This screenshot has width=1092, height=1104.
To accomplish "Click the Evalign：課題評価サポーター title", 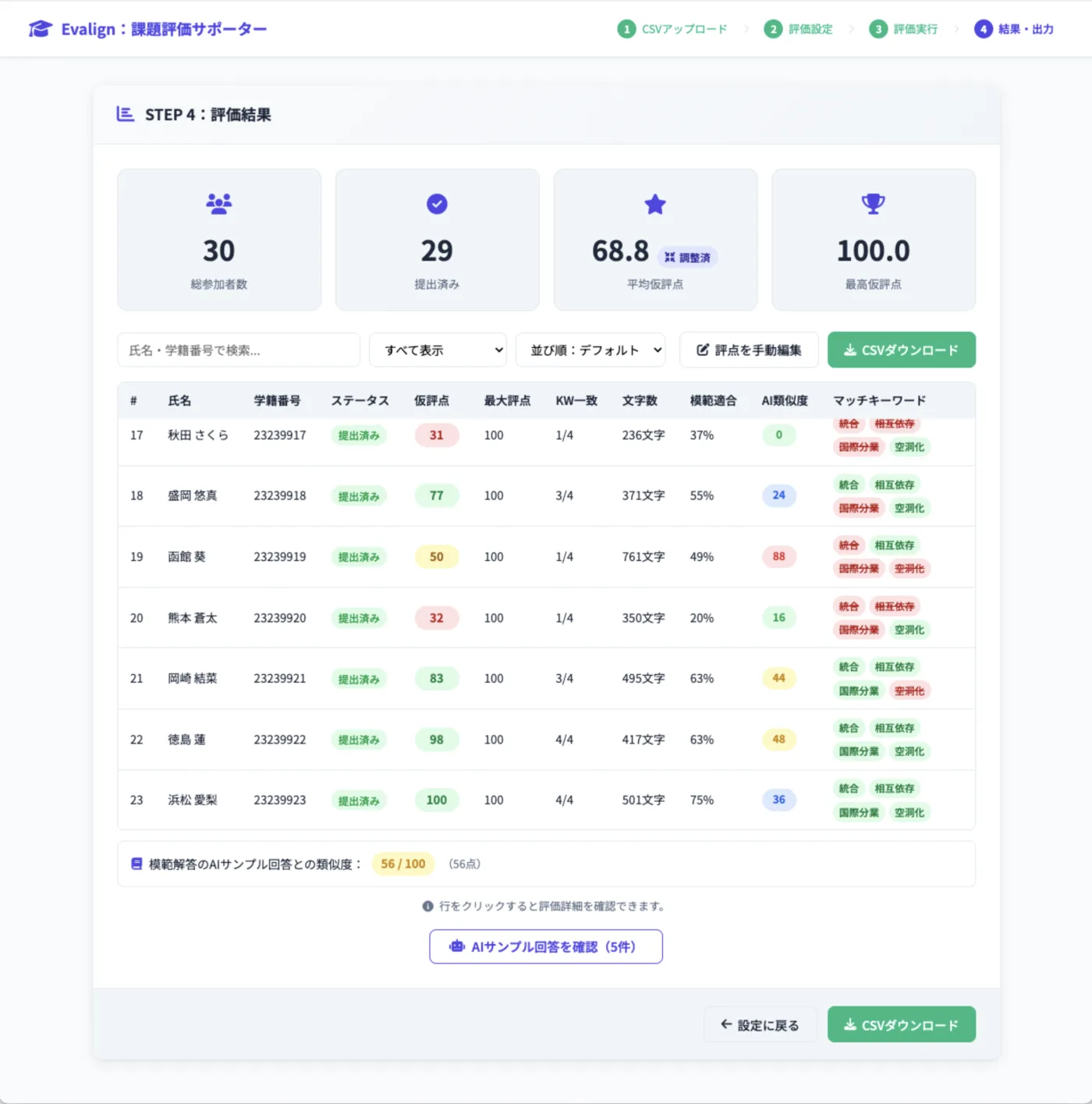I will coord(164,29).
